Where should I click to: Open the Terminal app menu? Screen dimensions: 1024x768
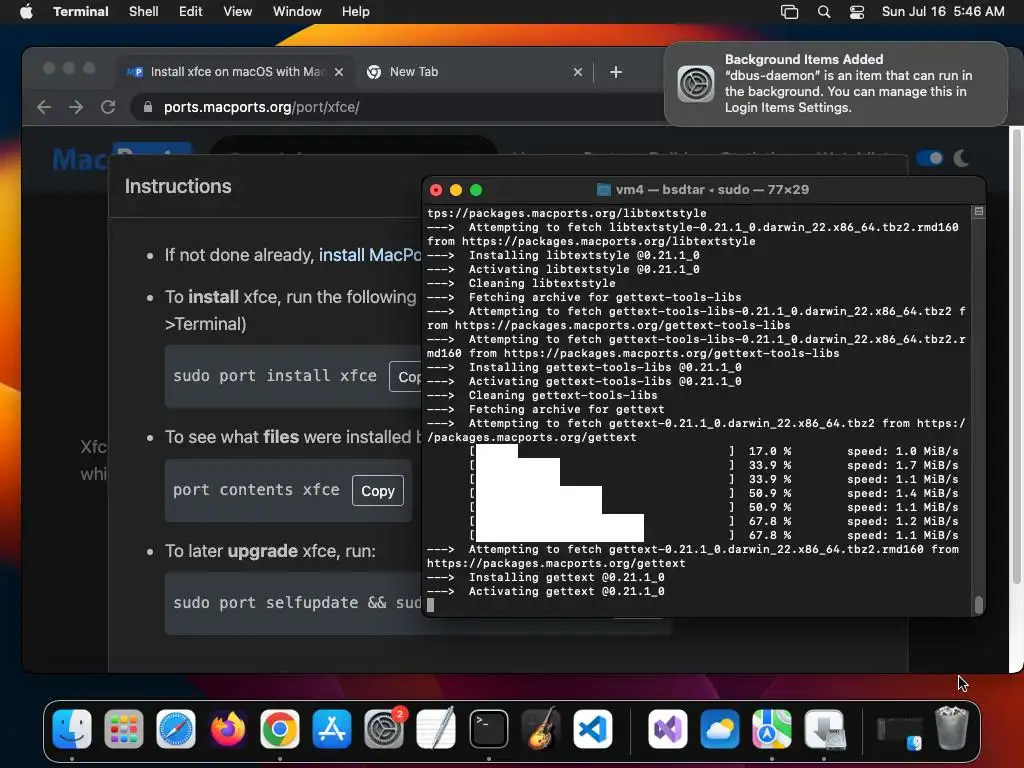click(x=80, y=11)
